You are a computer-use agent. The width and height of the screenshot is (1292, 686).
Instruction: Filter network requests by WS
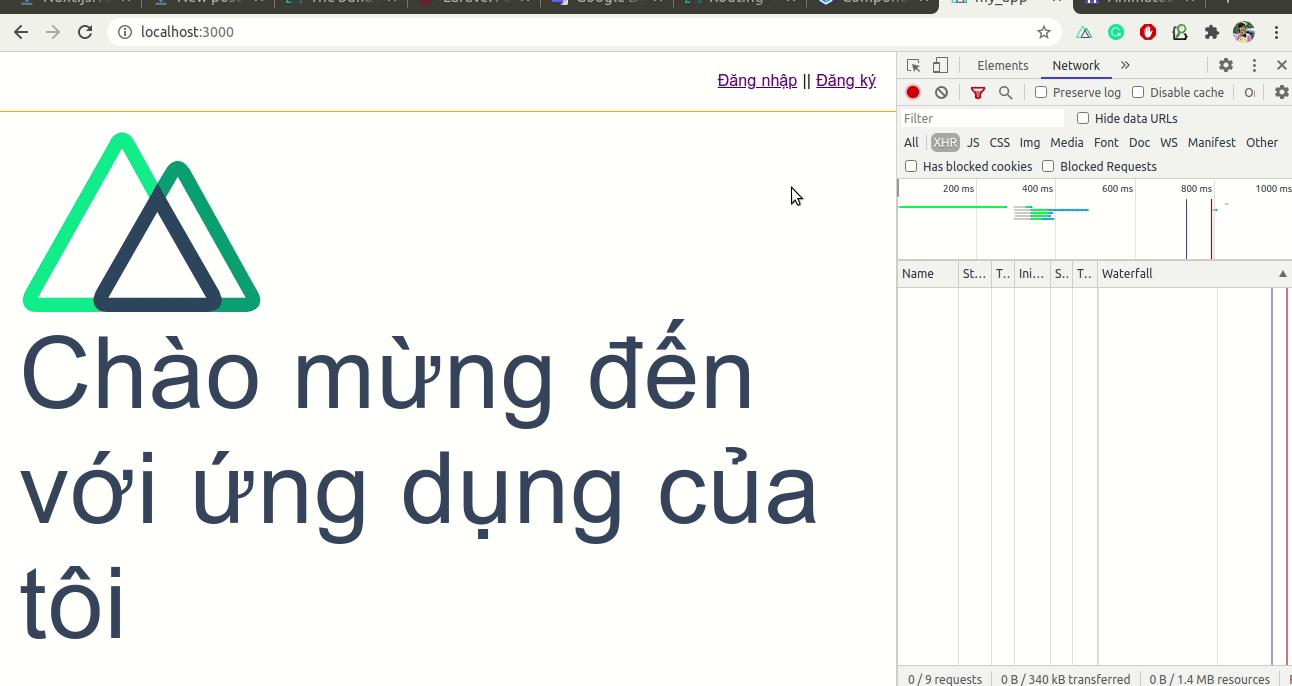[x=1169, y=142]
